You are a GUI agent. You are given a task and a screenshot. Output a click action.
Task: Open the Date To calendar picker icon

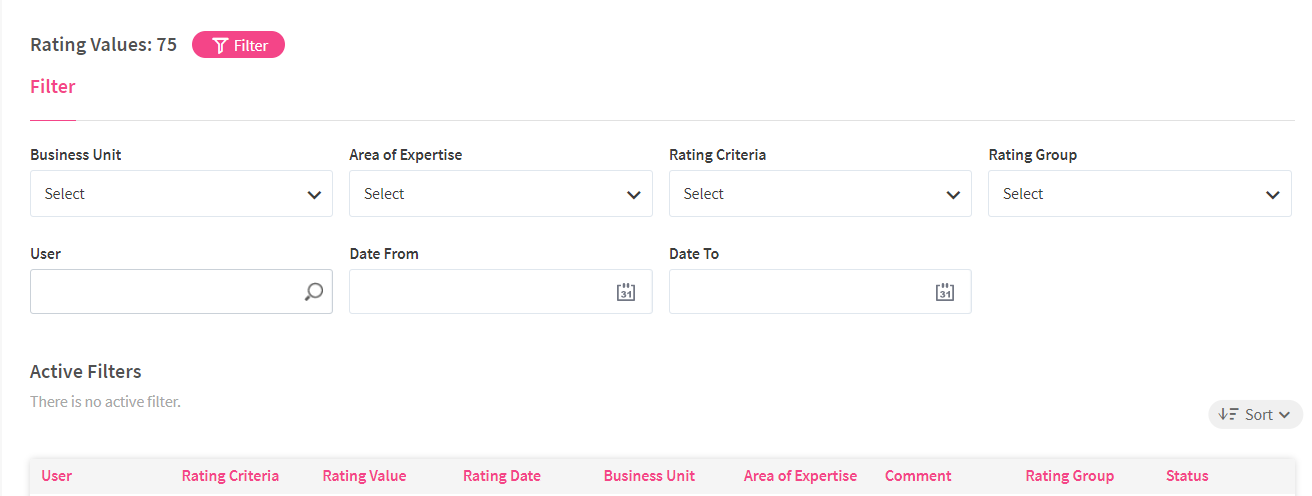[x=945, y=292]
